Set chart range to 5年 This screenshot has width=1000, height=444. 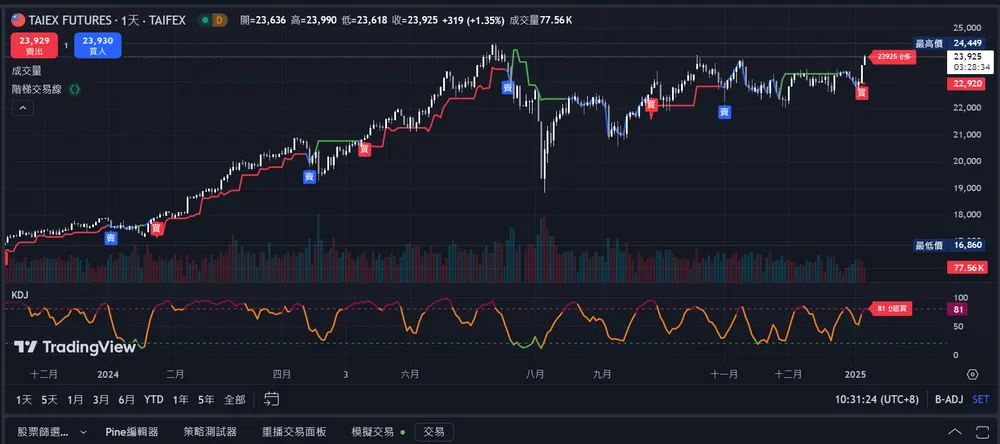[x=206, y=400]
